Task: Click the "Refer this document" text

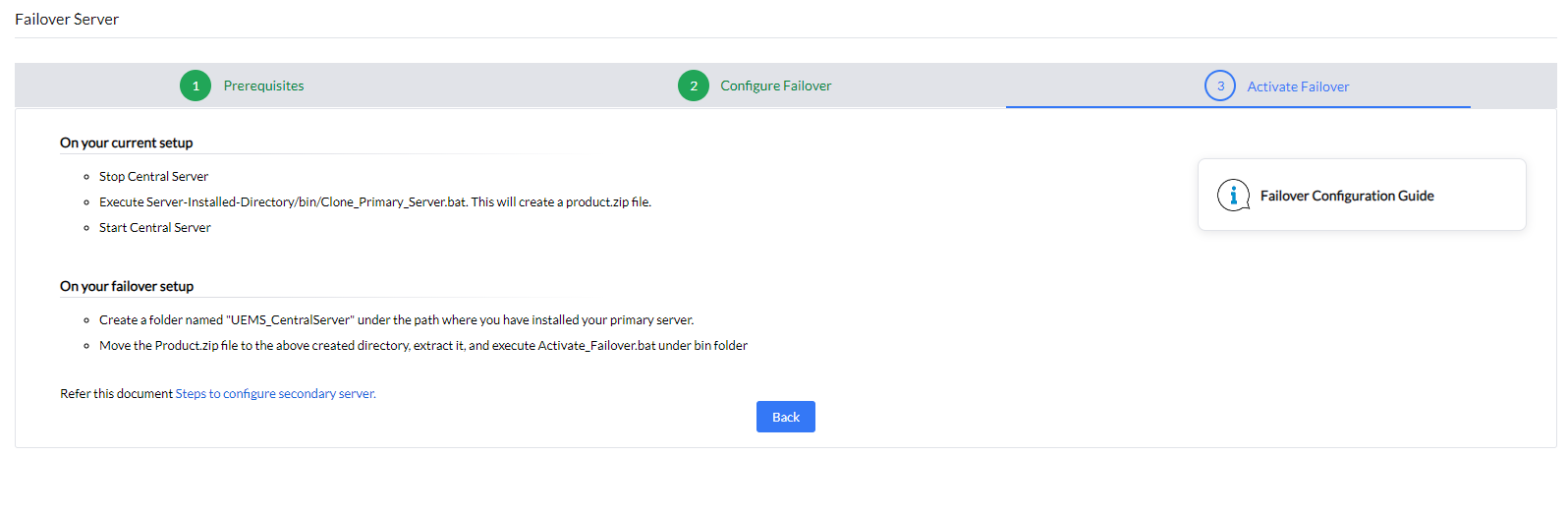Action: click(x=116, y=394)
